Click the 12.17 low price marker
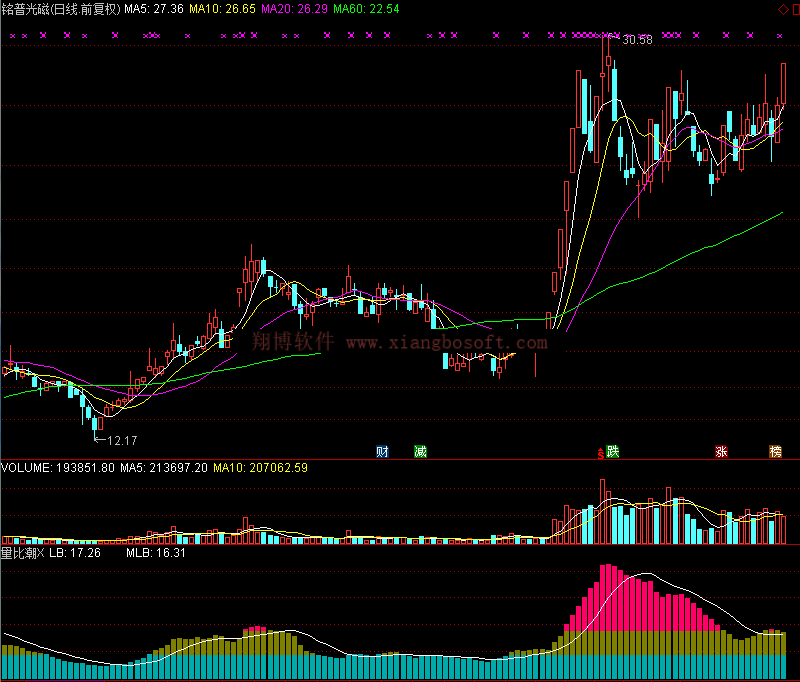 point(121,440)
